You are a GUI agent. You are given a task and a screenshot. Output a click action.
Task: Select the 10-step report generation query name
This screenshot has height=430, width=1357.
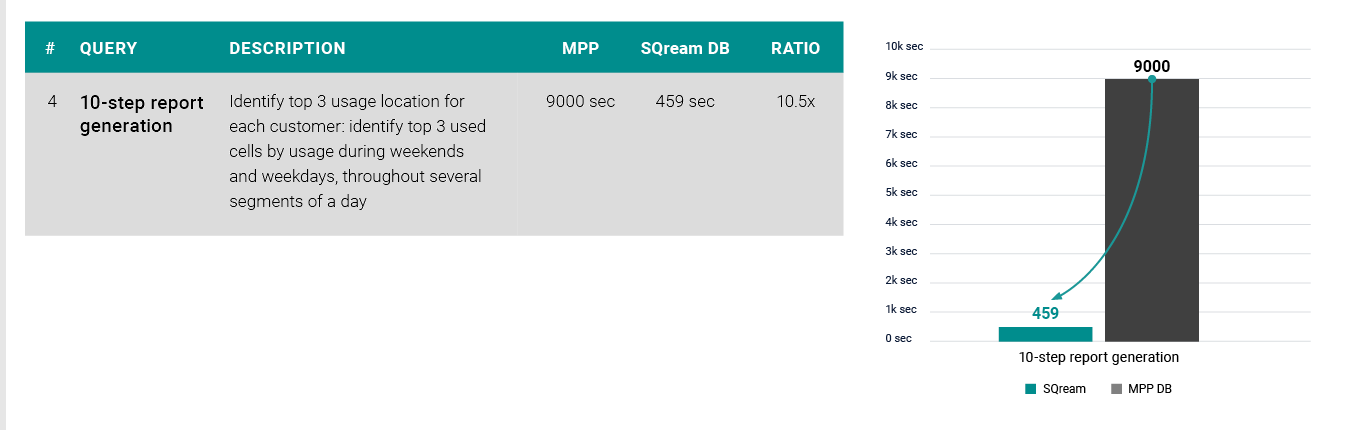click(x=141, y=114)
